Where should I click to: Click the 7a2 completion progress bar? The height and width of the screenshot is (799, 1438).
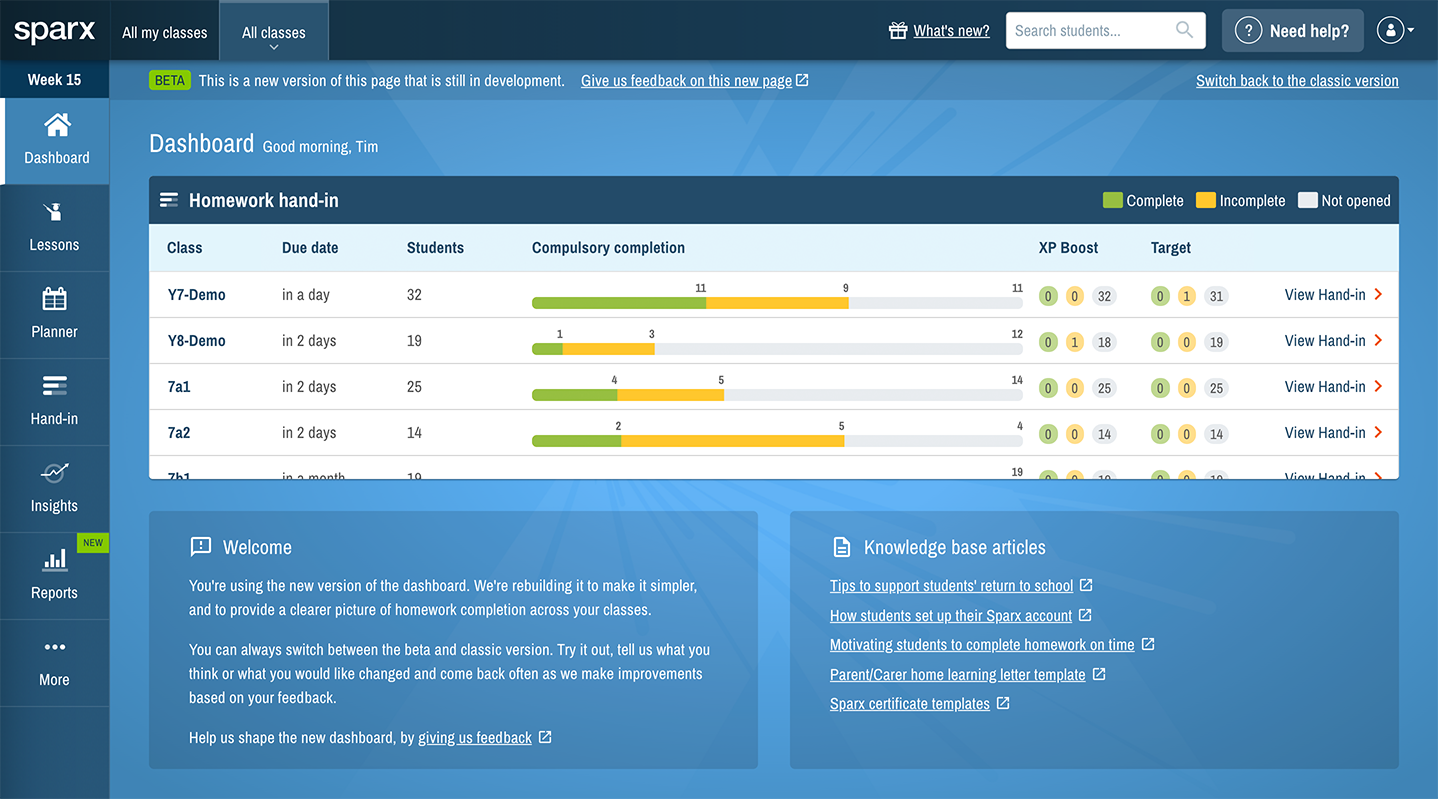pos(777,441)
